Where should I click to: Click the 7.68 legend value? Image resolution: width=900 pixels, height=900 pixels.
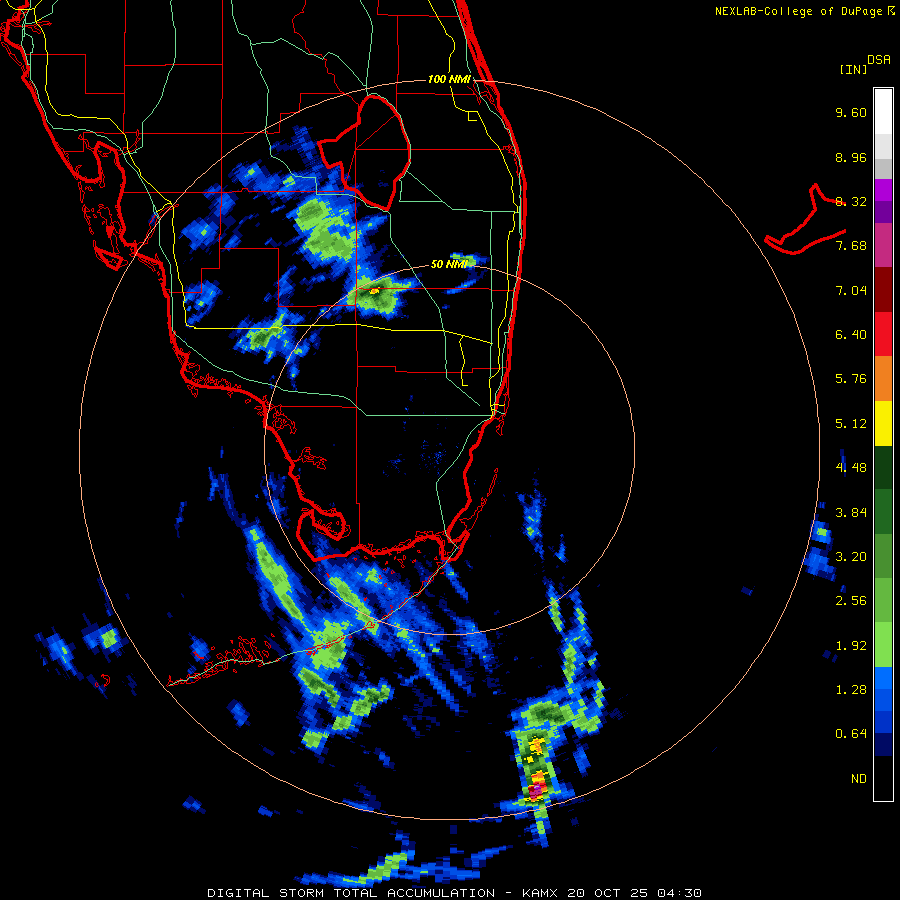[x=851, y=246]
